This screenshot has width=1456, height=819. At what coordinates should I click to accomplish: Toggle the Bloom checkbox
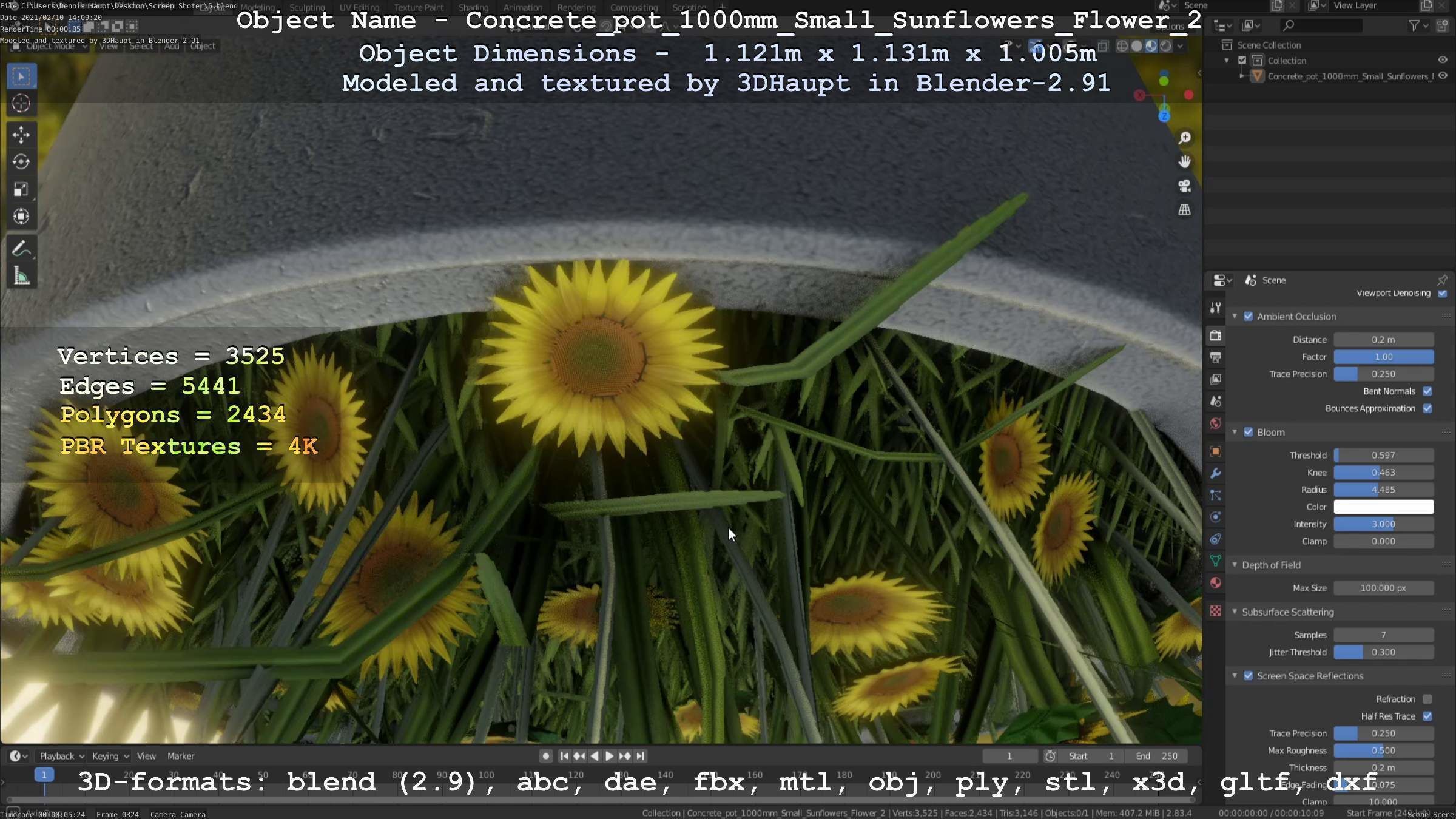pyautogui.click(x=1249, y=432)
